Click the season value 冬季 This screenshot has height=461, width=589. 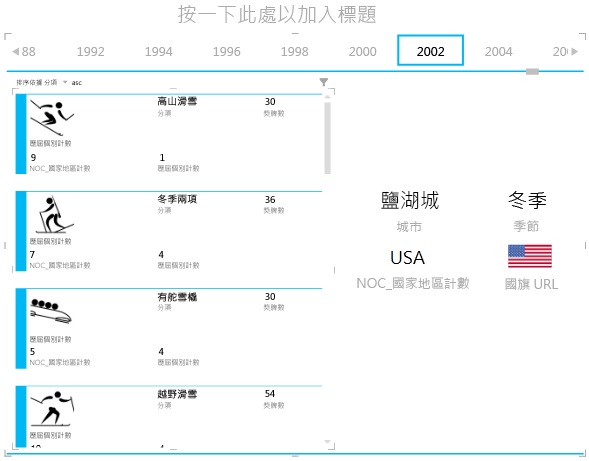tap(527, 200)
